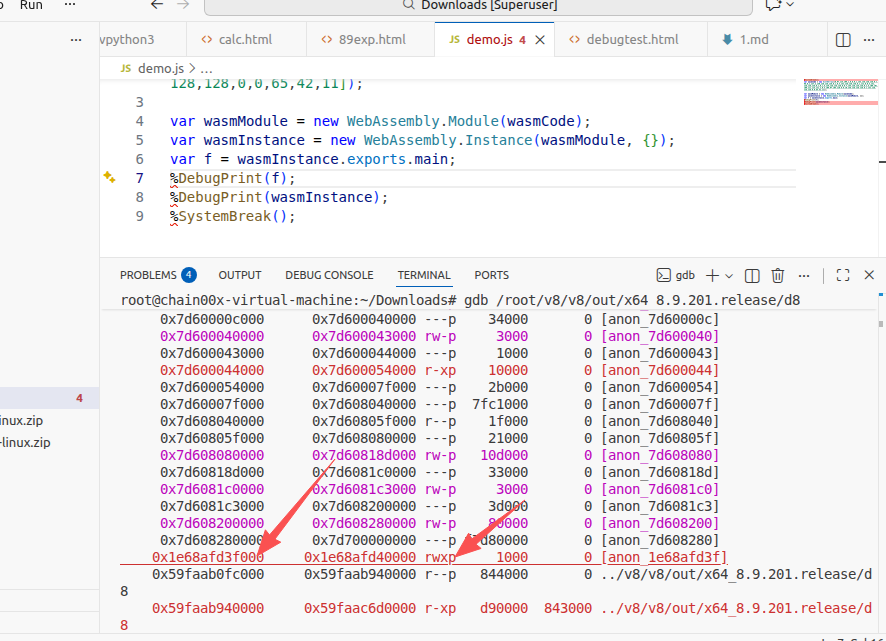Select the inux.zip file in explorer
The width and height of the screenshot is (886, 641).
tap(21, 421)
